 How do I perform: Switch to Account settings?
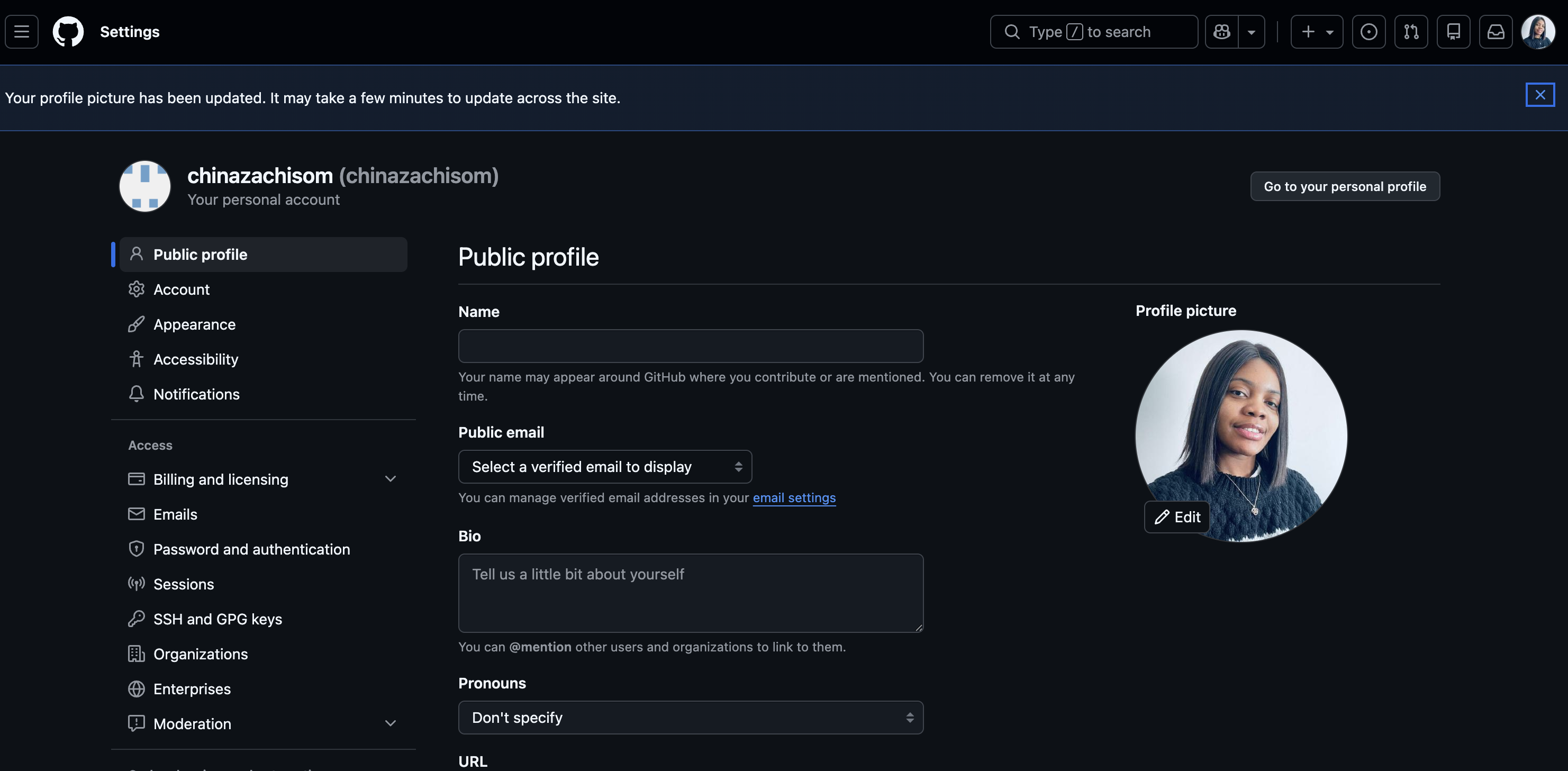(182, 289)
